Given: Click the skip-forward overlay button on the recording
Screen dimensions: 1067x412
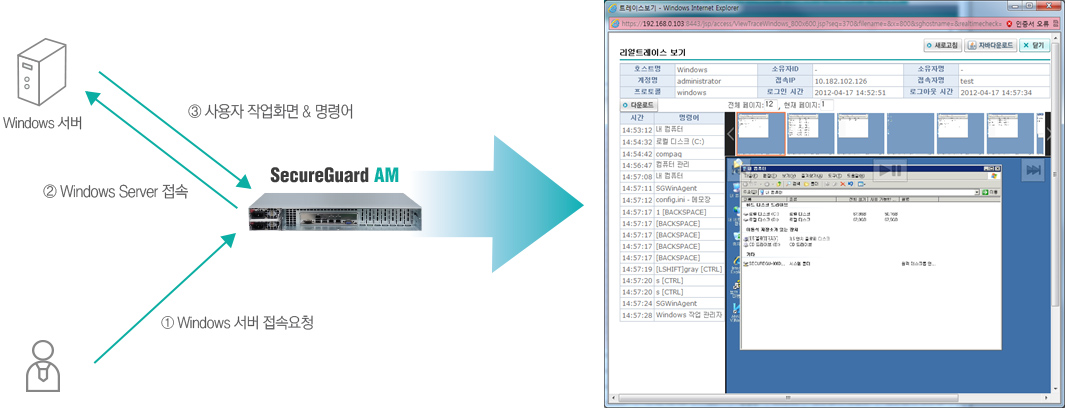Looking at the screenshot, I should (1033, 171).
